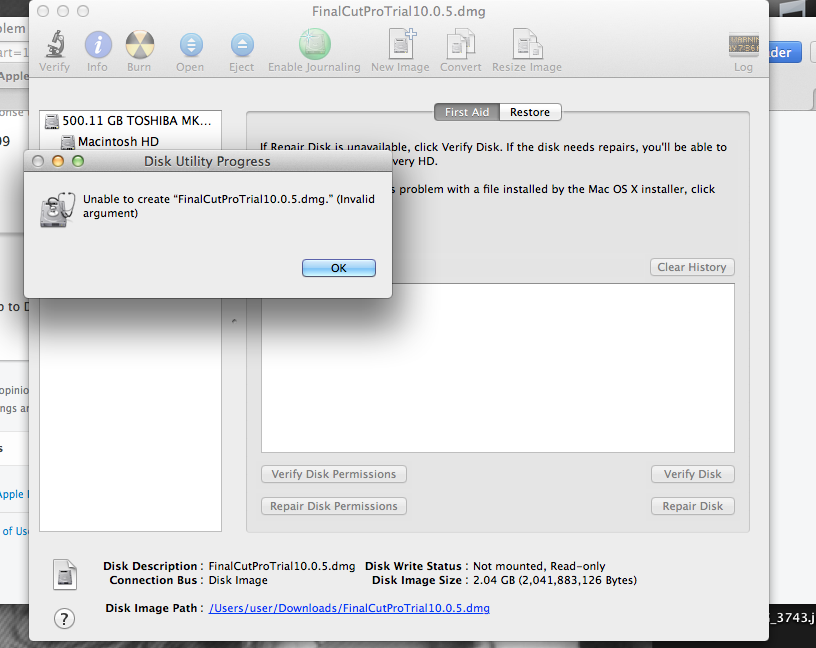Click the disk image file icon beside Disk Description
The height and width of the screenshot is (648, 816).
(65, 575)
